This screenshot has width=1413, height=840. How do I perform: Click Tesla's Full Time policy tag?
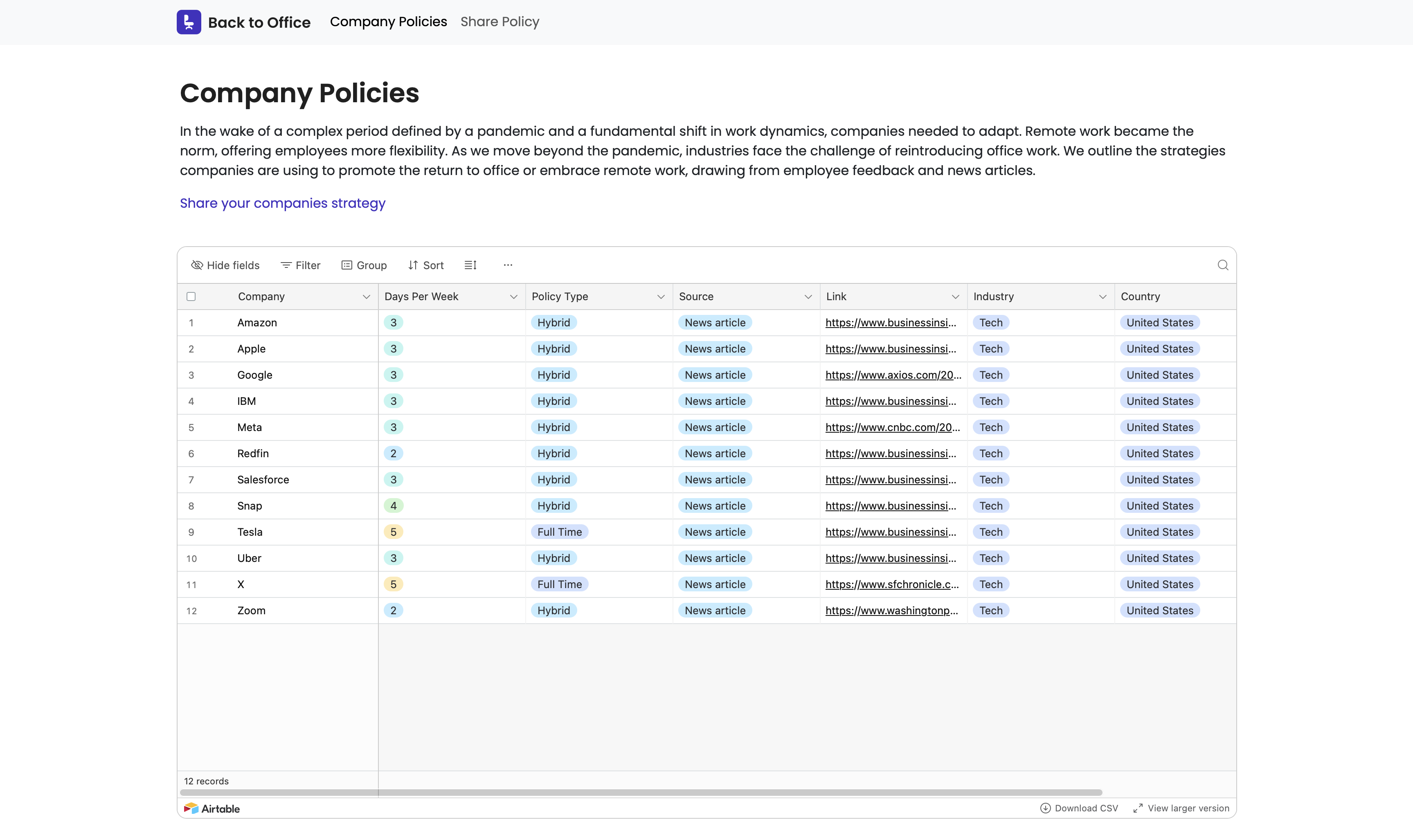(559, 532)
